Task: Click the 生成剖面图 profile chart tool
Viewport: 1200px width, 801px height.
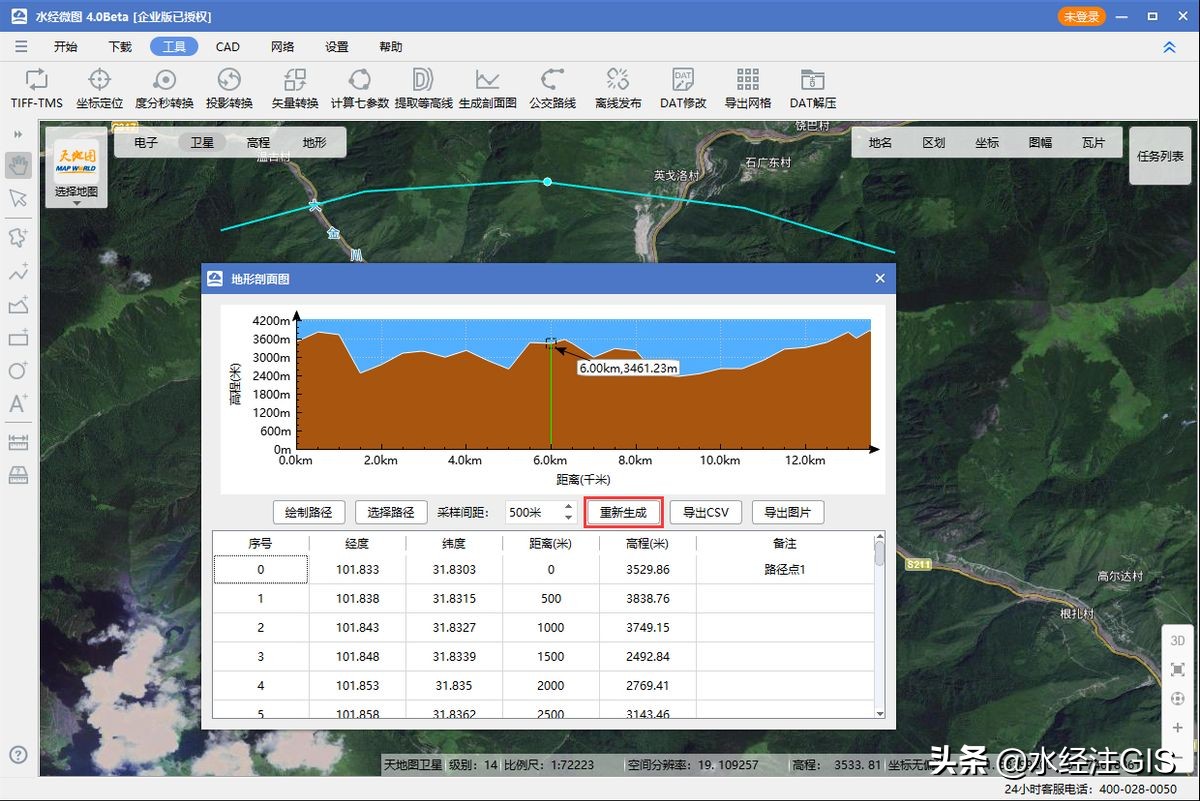Action: coord(487,80)
